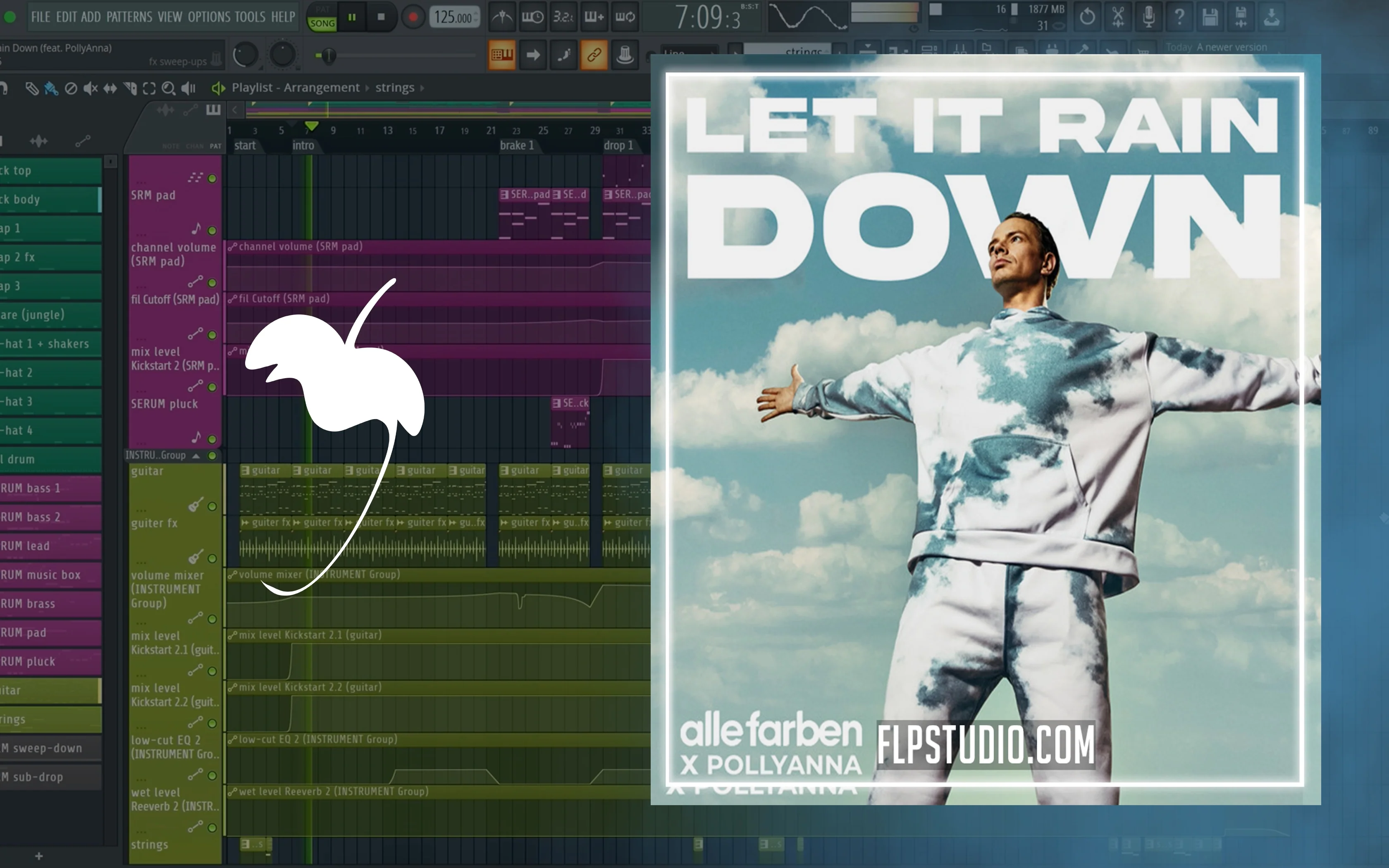Screen dimensions: 1389x868
Task: Open the PATTERNS menu
Action: coord(130,17)
